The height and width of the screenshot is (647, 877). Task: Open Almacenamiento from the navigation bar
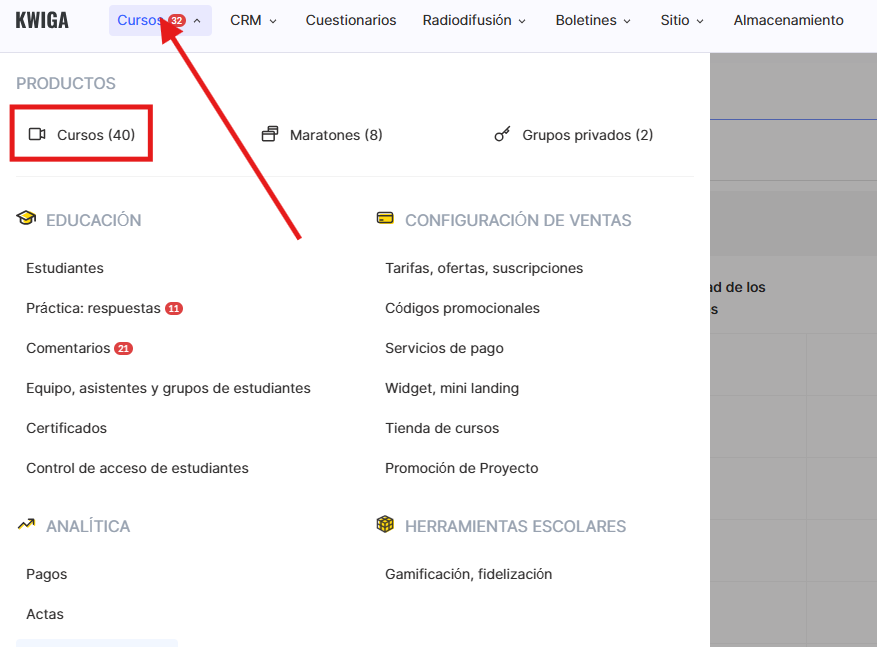(788, 20)
